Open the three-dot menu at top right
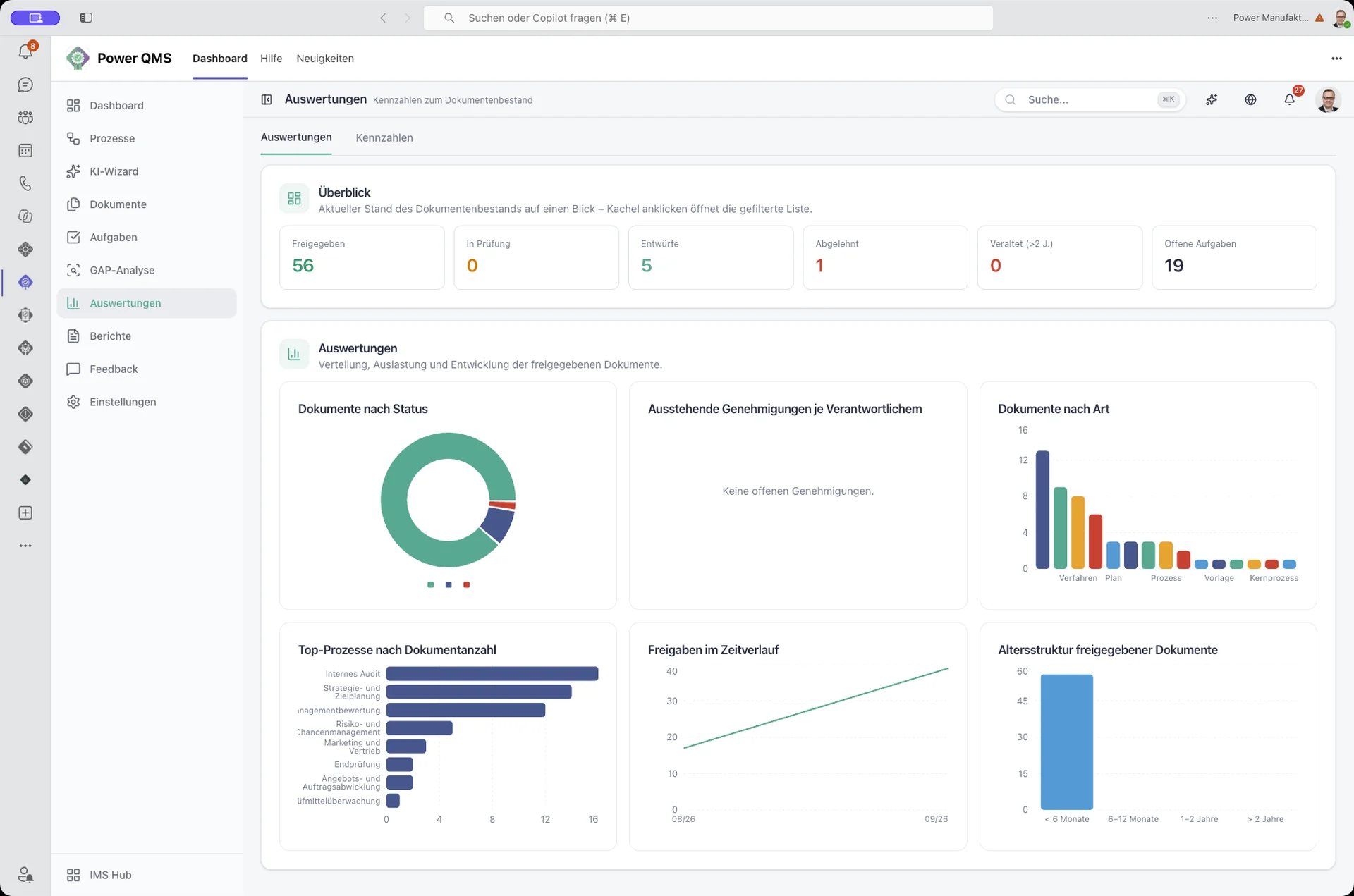This screenshot has width=1354, height=896. (x=1336, y=59)
